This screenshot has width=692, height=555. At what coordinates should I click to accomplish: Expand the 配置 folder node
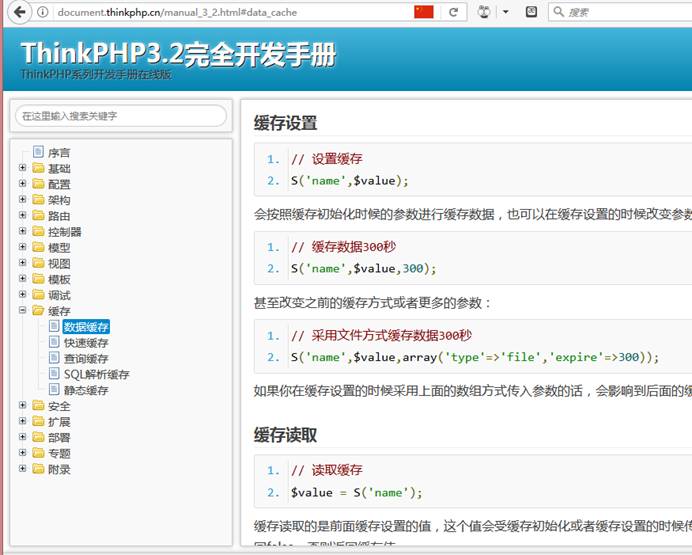click(x=23, y=184)
